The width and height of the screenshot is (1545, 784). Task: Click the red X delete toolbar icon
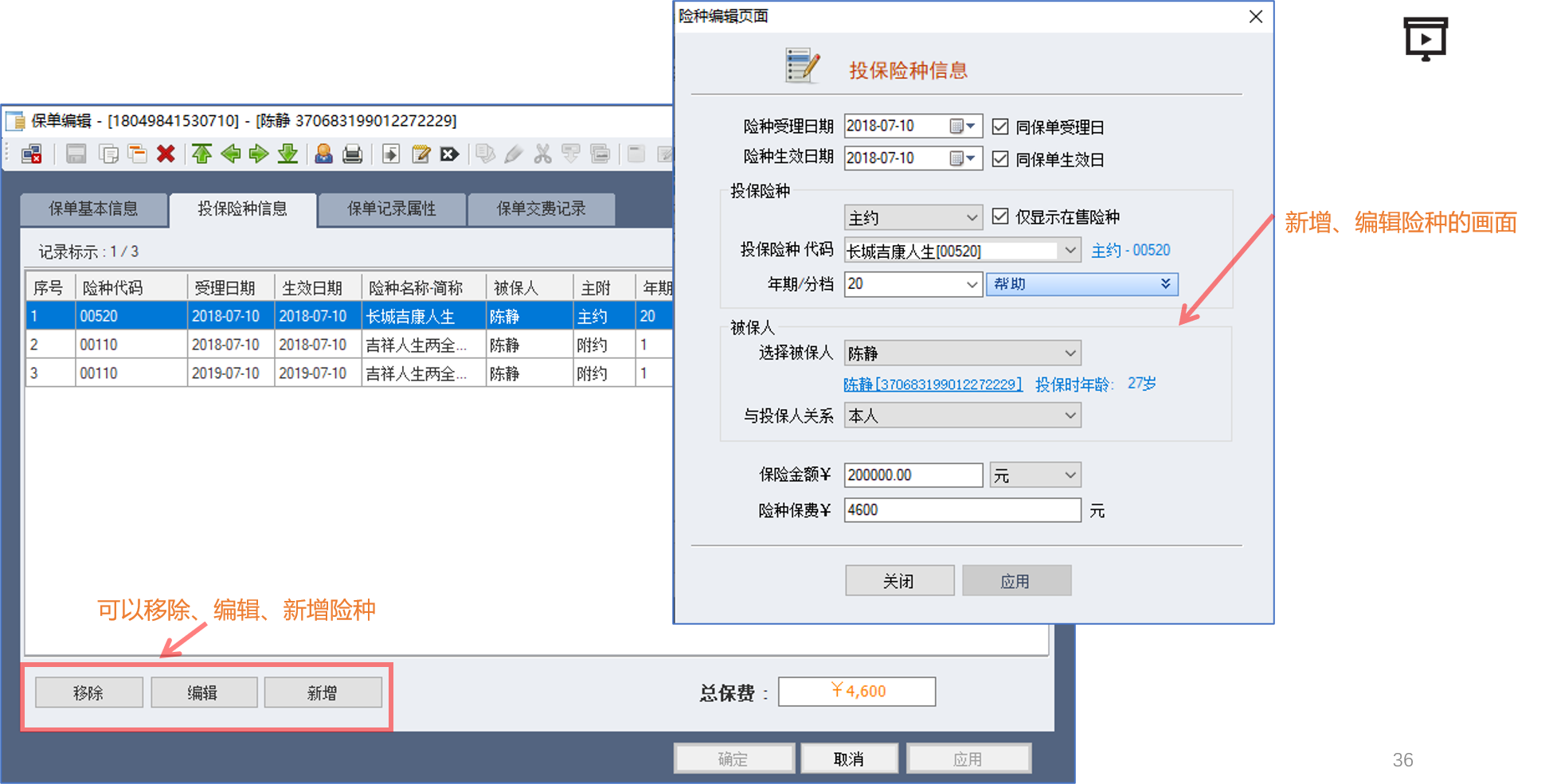[x=166, y=154]
